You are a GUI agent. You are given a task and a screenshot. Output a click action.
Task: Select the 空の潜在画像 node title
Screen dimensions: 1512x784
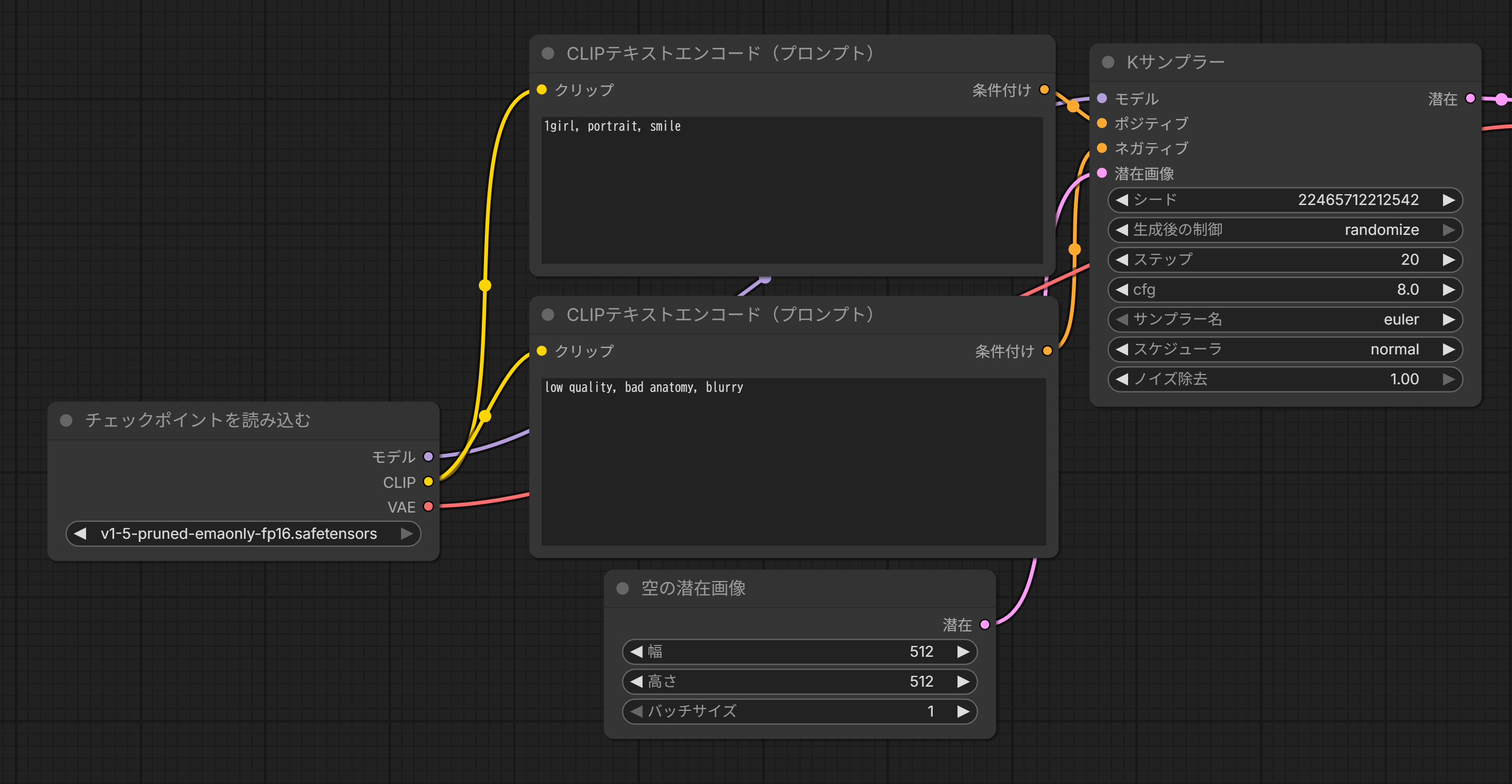[693, 588]
